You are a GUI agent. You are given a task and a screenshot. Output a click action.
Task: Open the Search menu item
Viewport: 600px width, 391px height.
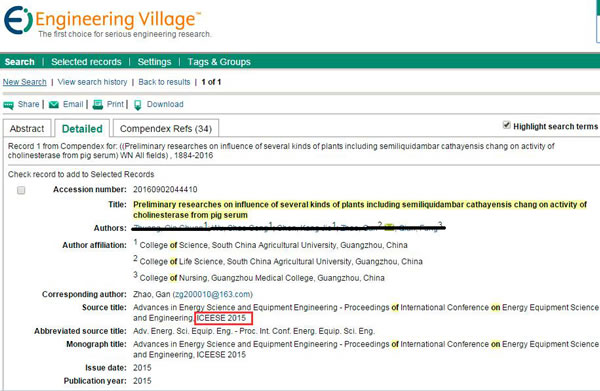tap(20, 62)
